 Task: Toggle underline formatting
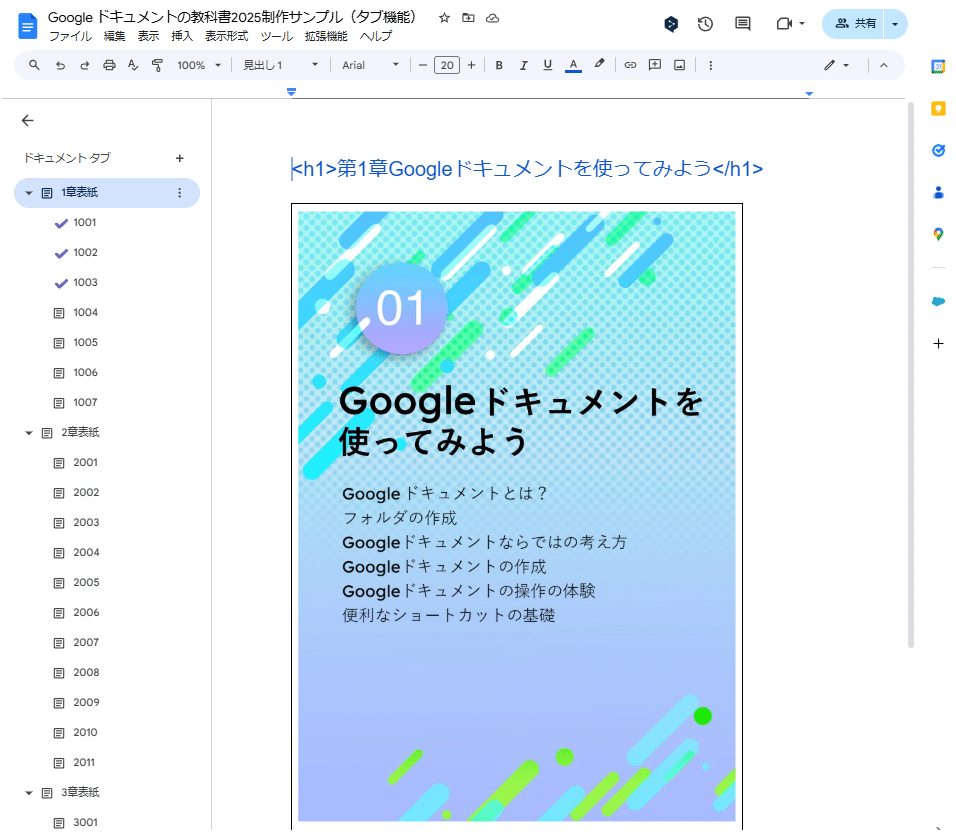click(547, 64)
